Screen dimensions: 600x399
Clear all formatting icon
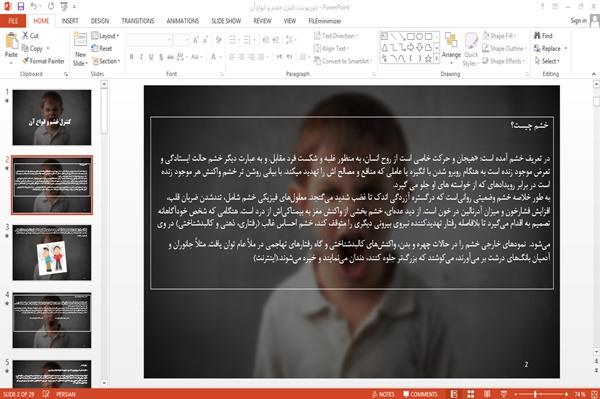[x=218, y=40]
